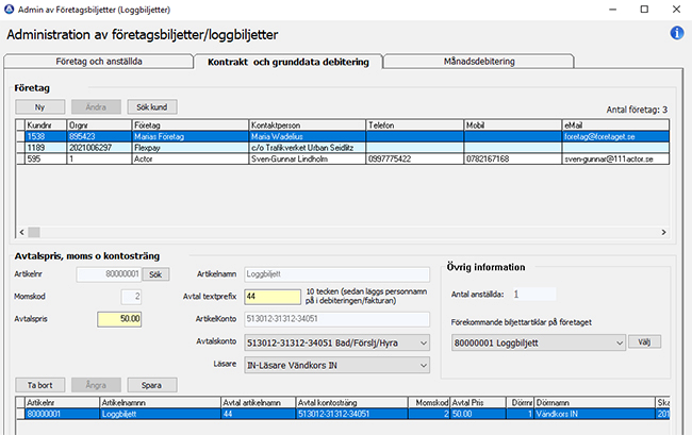Image resolution: width=692 pixels, height=435 pixels.
Task: Click Dörrnamn cell Vändkors IN
Action: tap(595, 414)
